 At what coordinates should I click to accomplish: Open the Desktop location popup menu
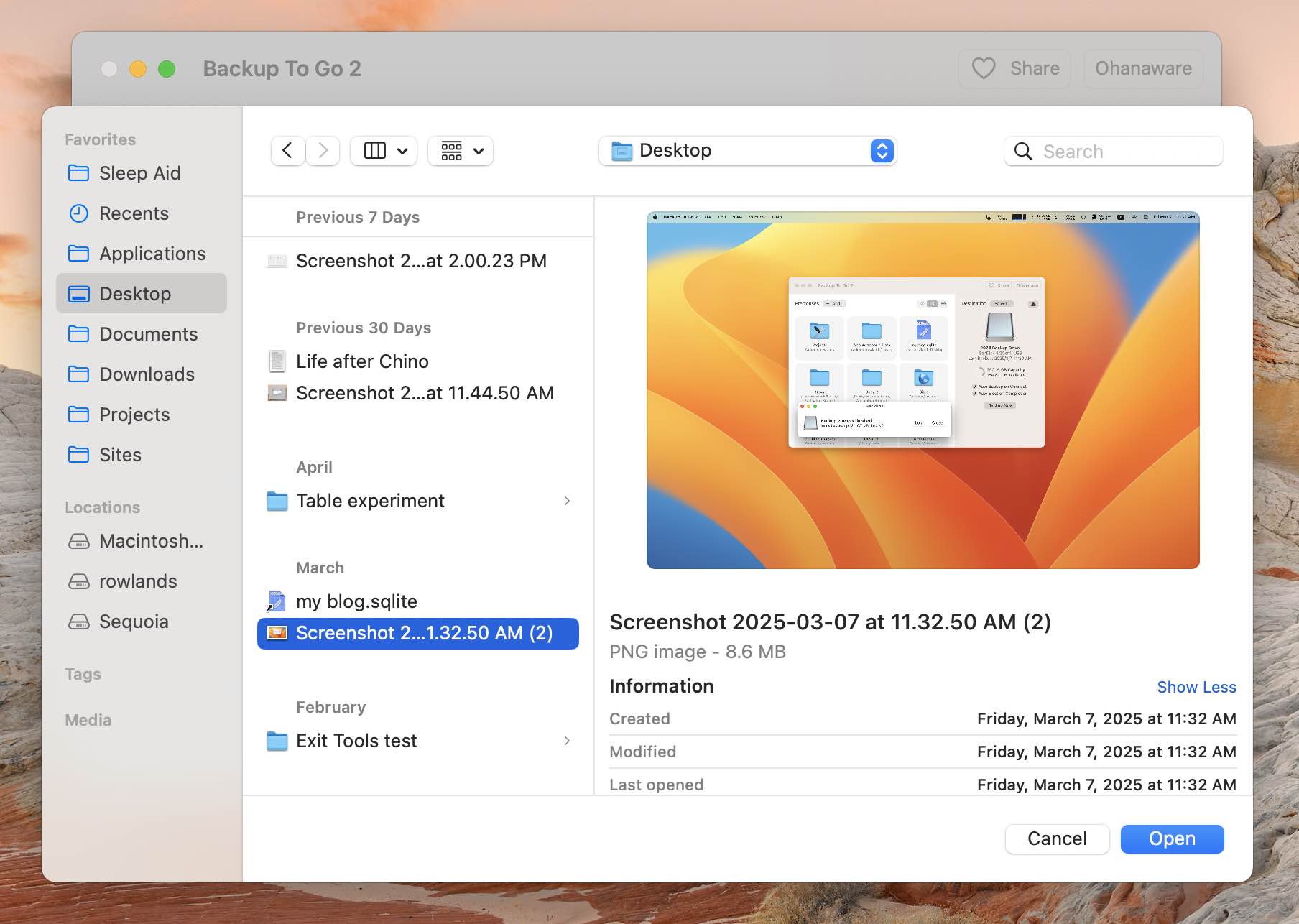pyautogui.click(x=747, y=151)
